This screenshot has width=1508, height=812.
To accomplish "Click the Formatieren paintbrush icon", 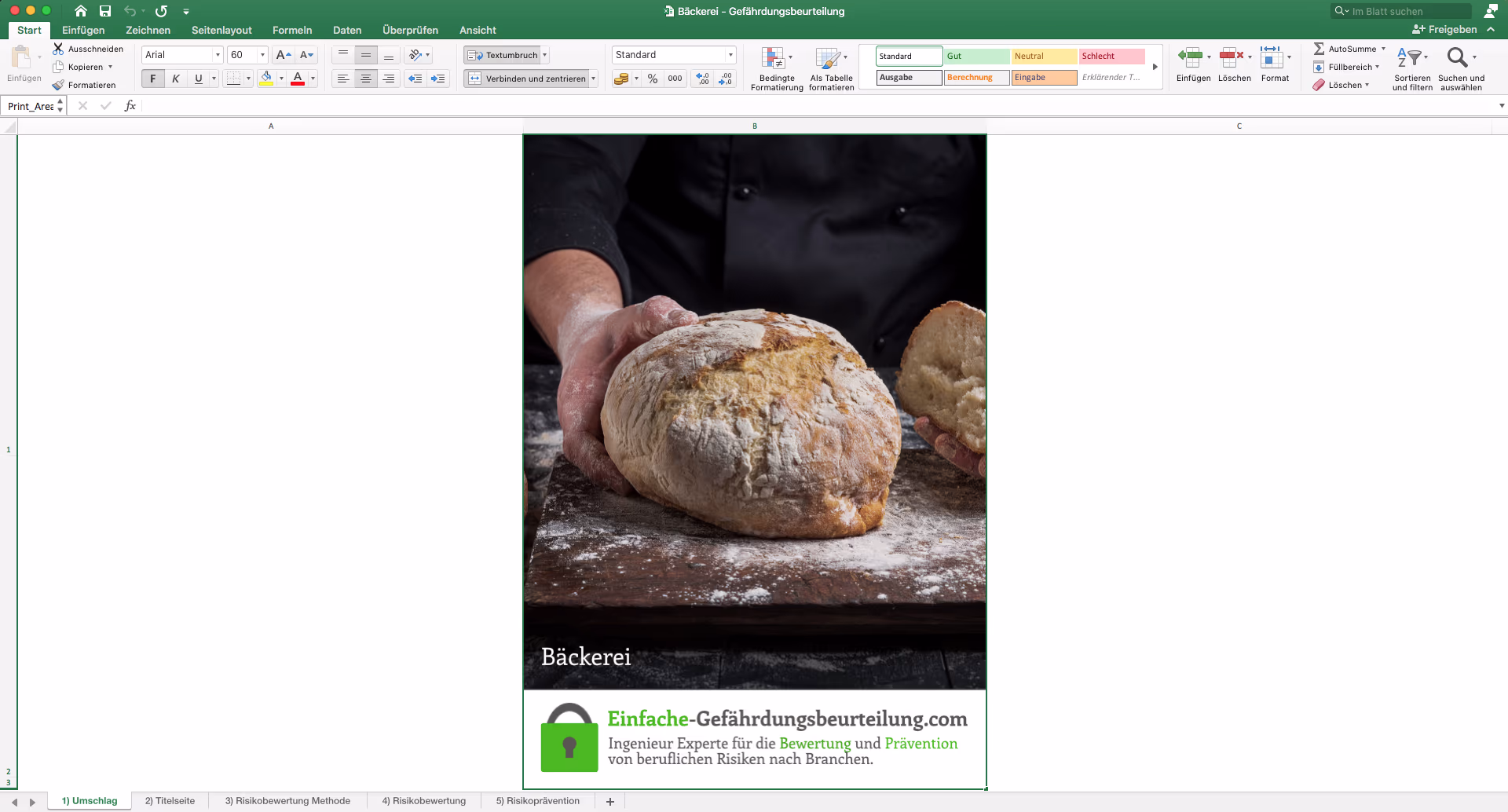I will click(58, 85).
